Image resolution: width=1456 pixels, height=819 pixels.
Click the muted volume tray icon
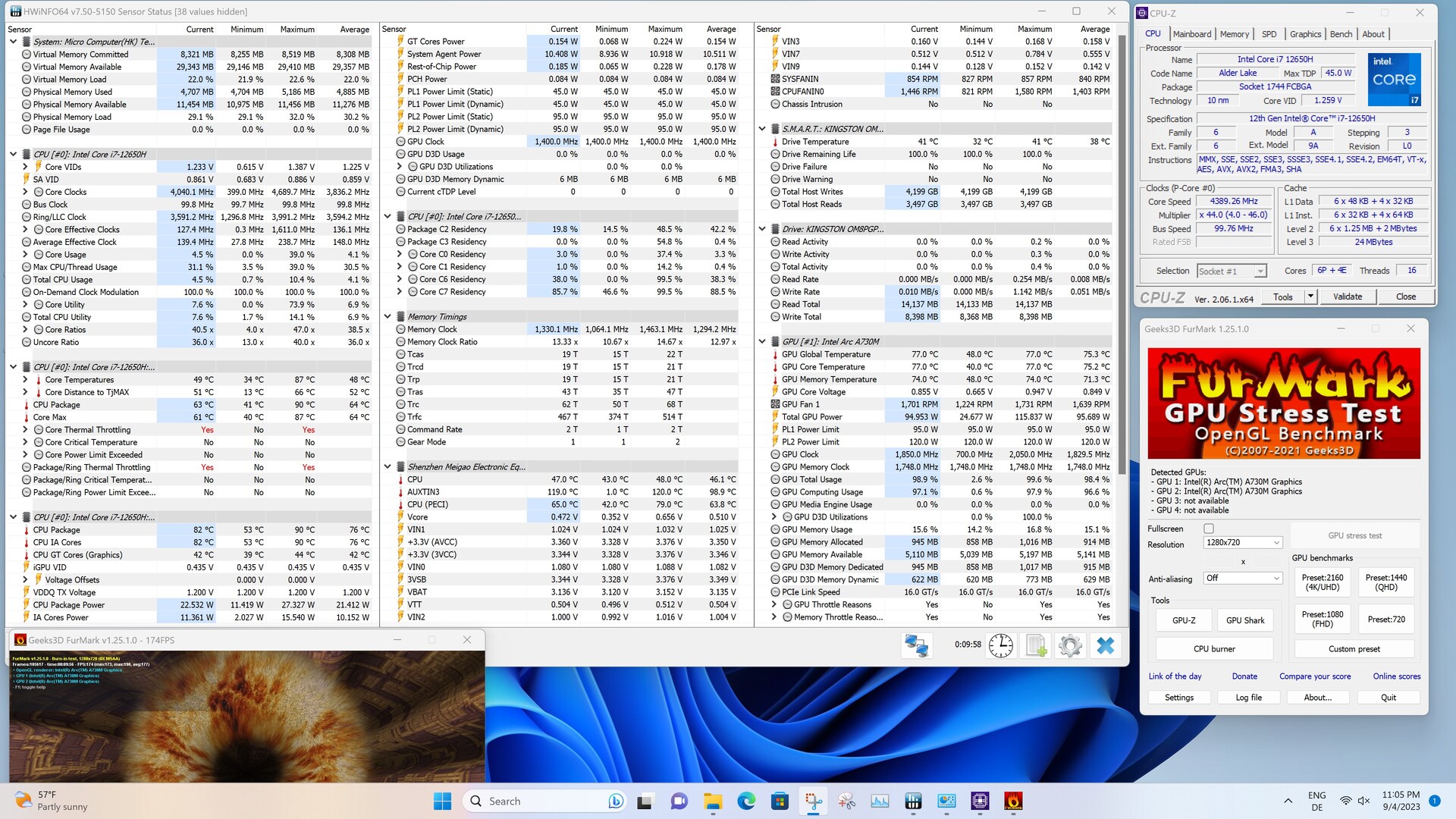1363,801
